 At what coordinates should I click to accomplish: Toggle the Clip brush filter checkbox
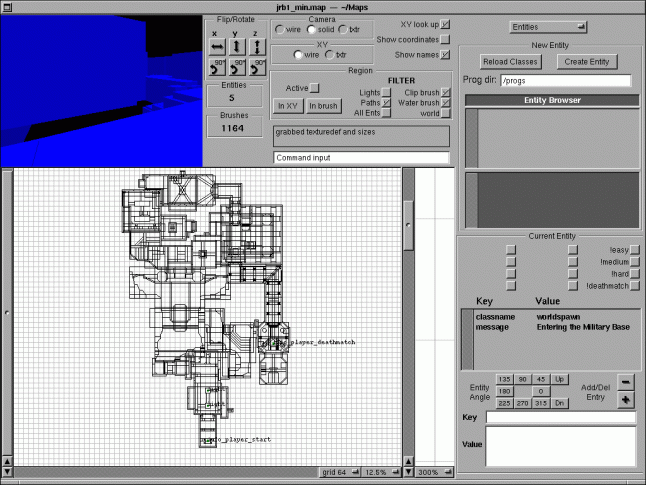446,92
